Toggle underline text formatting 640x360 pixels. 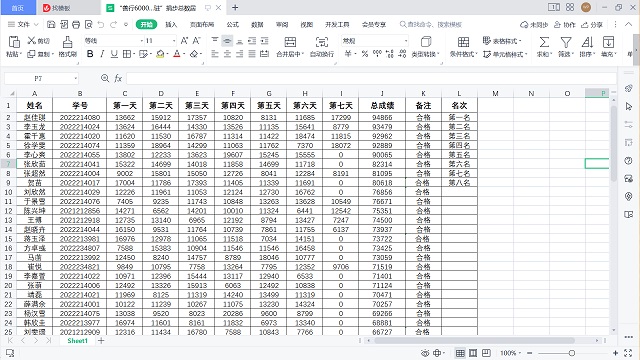coord(114,54)
